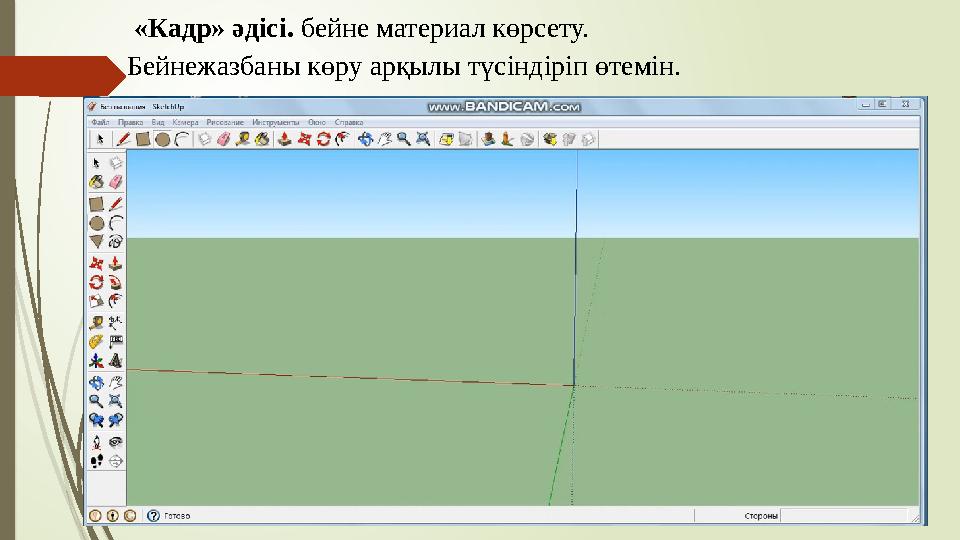Pick the Protractor tool in the left palette

click(96, 342)
